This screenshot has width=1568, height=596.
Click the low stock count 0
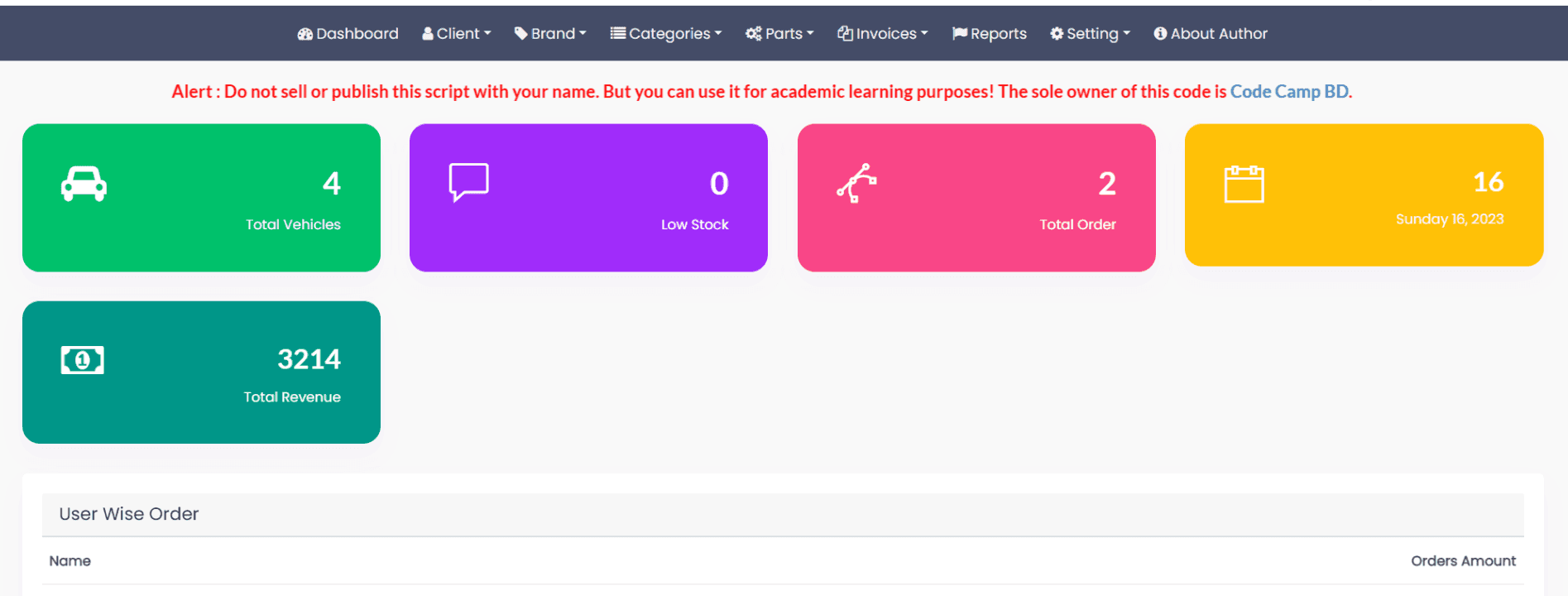[720, 183]
